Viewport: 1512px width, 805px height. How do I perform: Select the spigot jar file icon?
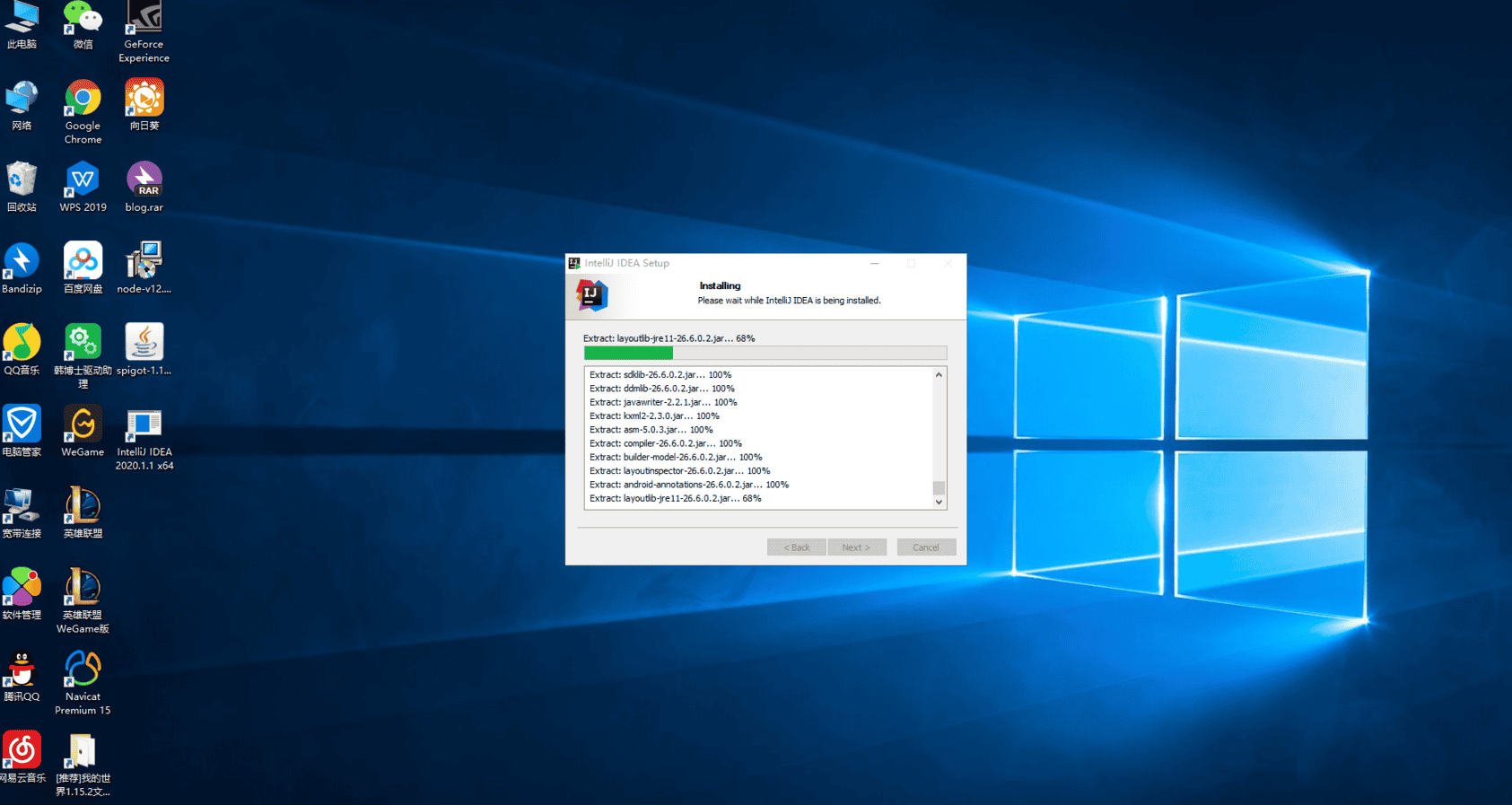(144, 344)
